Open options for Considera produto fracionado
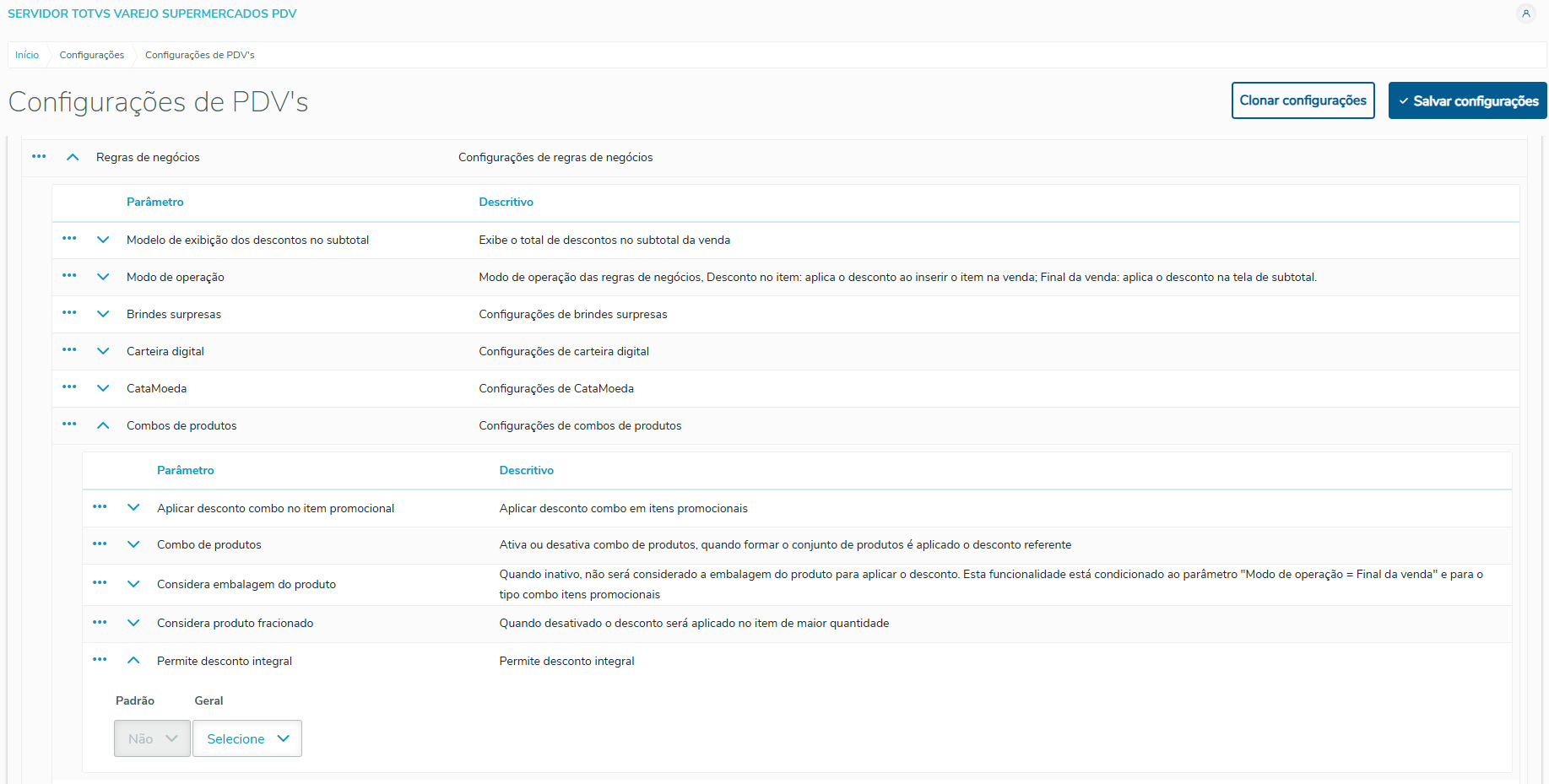This screenshot has height=784, width=1549. [100, 623]
